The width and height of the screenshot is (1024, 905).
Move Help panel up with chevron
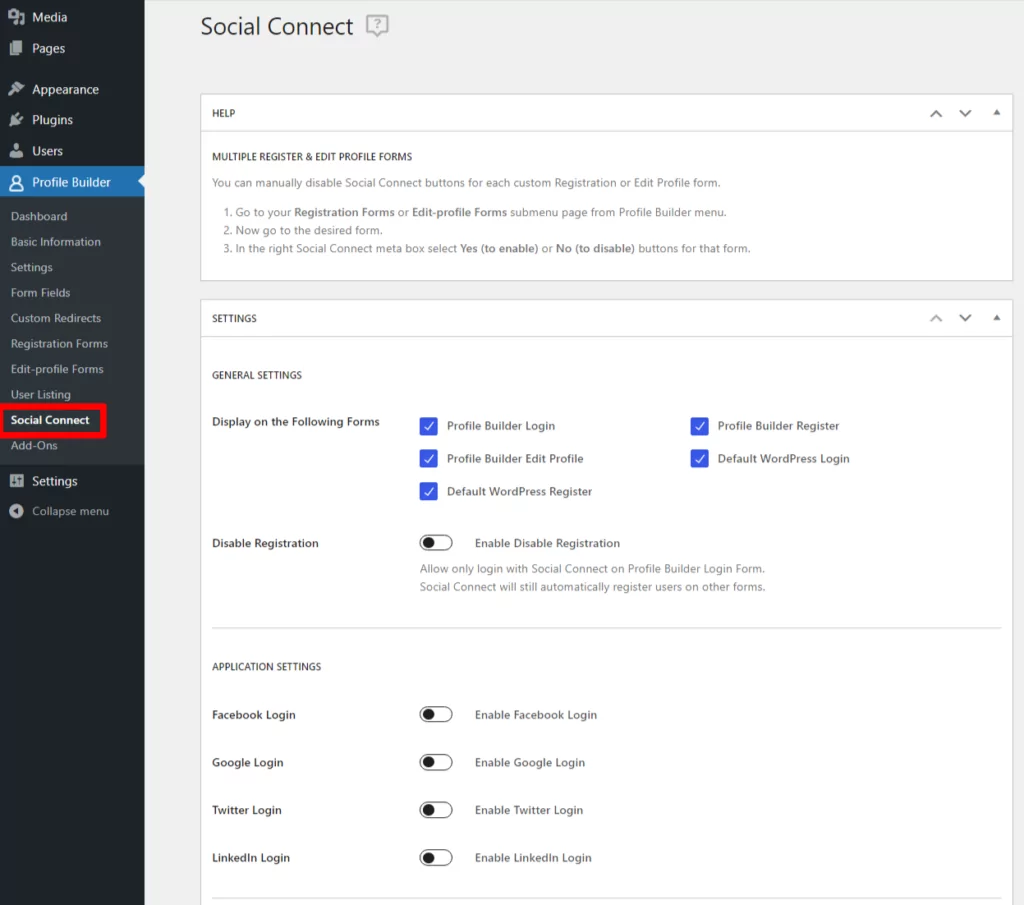(936, 113)
